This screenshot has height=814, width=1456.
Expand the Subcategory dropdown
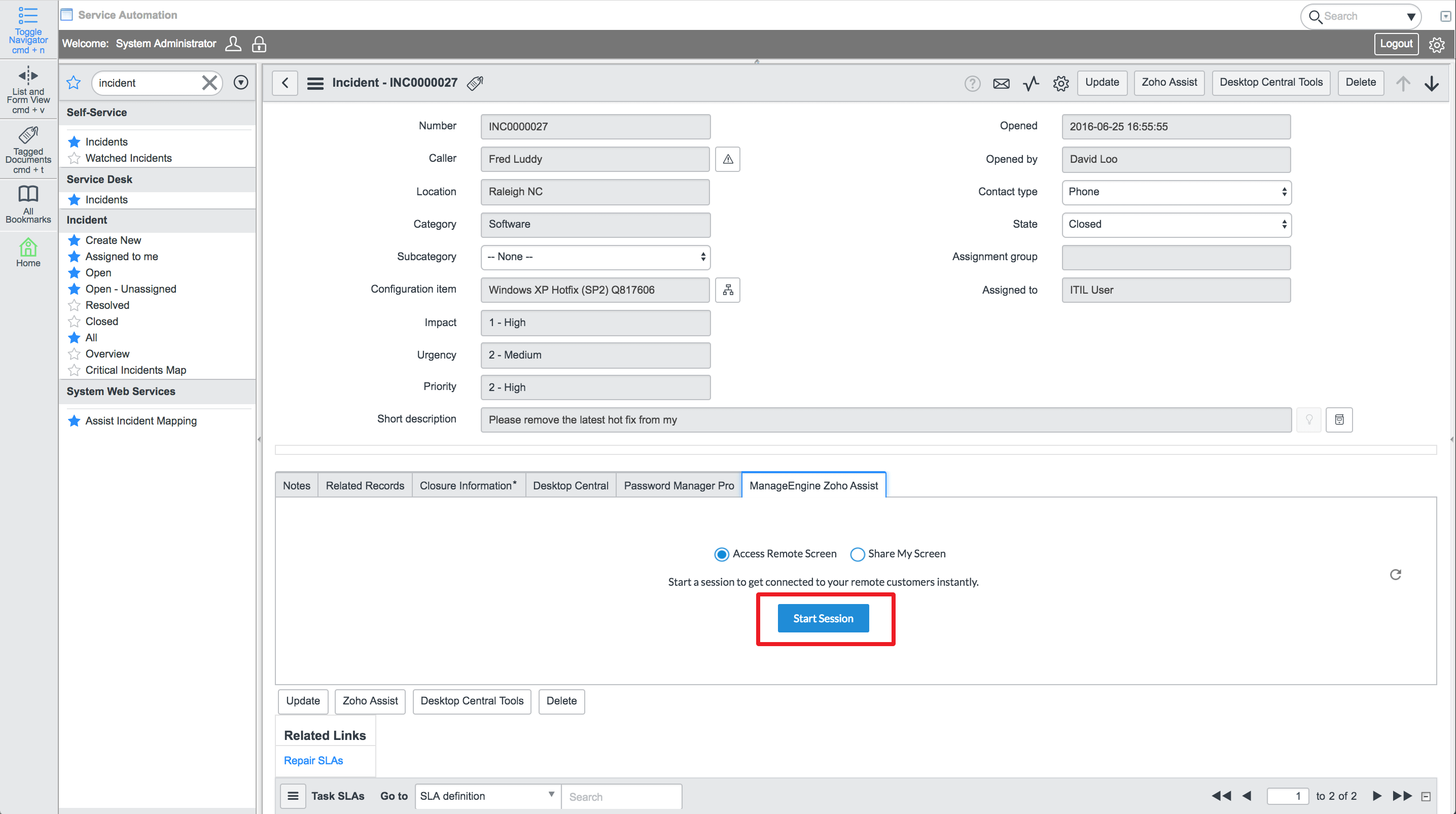(x=595, y=257)
